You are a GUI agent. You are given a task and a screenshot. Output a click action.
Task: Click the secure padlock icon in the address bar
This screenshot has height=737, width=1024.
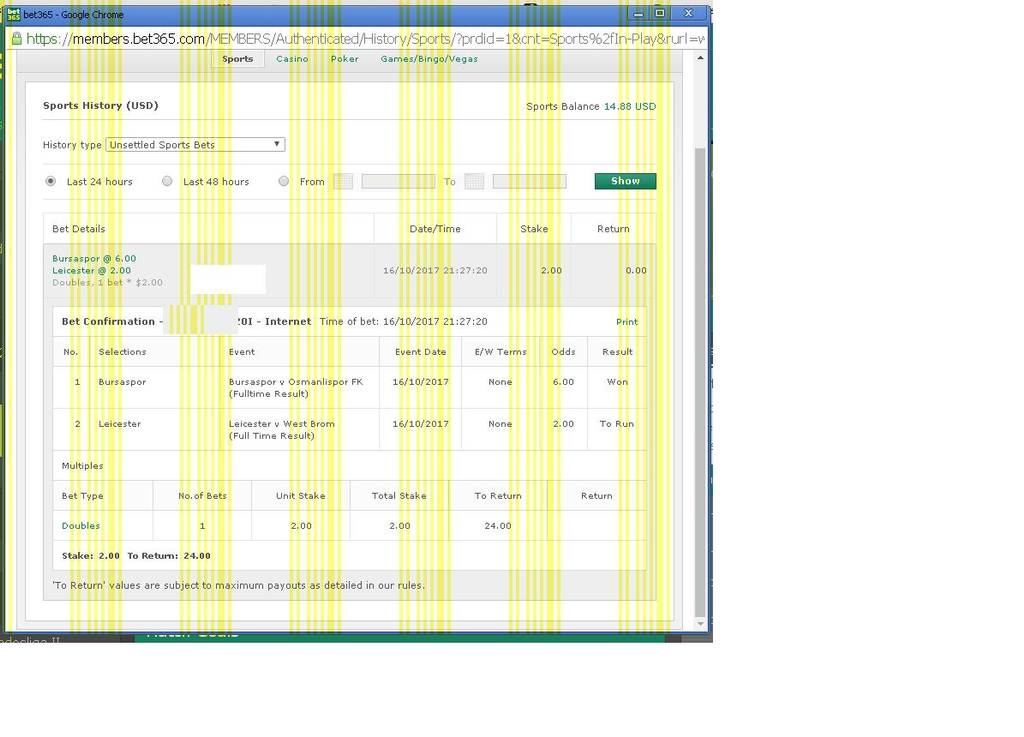point(16,39)
